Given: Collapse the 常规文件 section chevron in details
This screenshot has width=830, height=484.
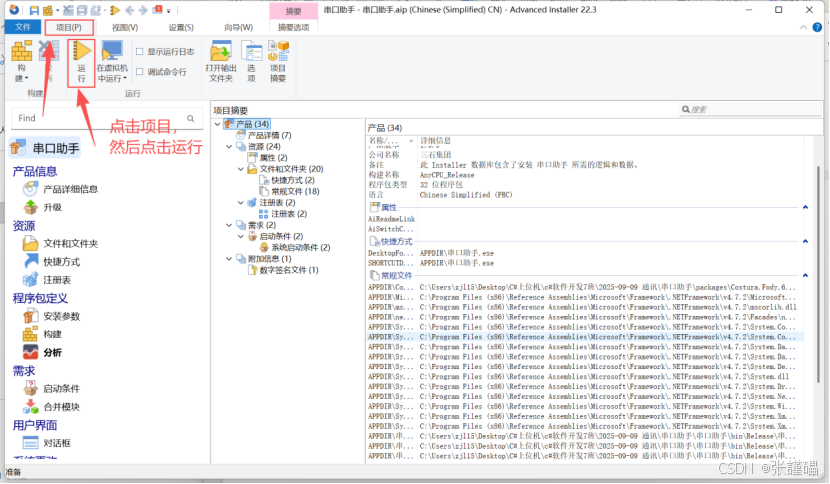Looking at the screenshot, I should pos(805,275).
